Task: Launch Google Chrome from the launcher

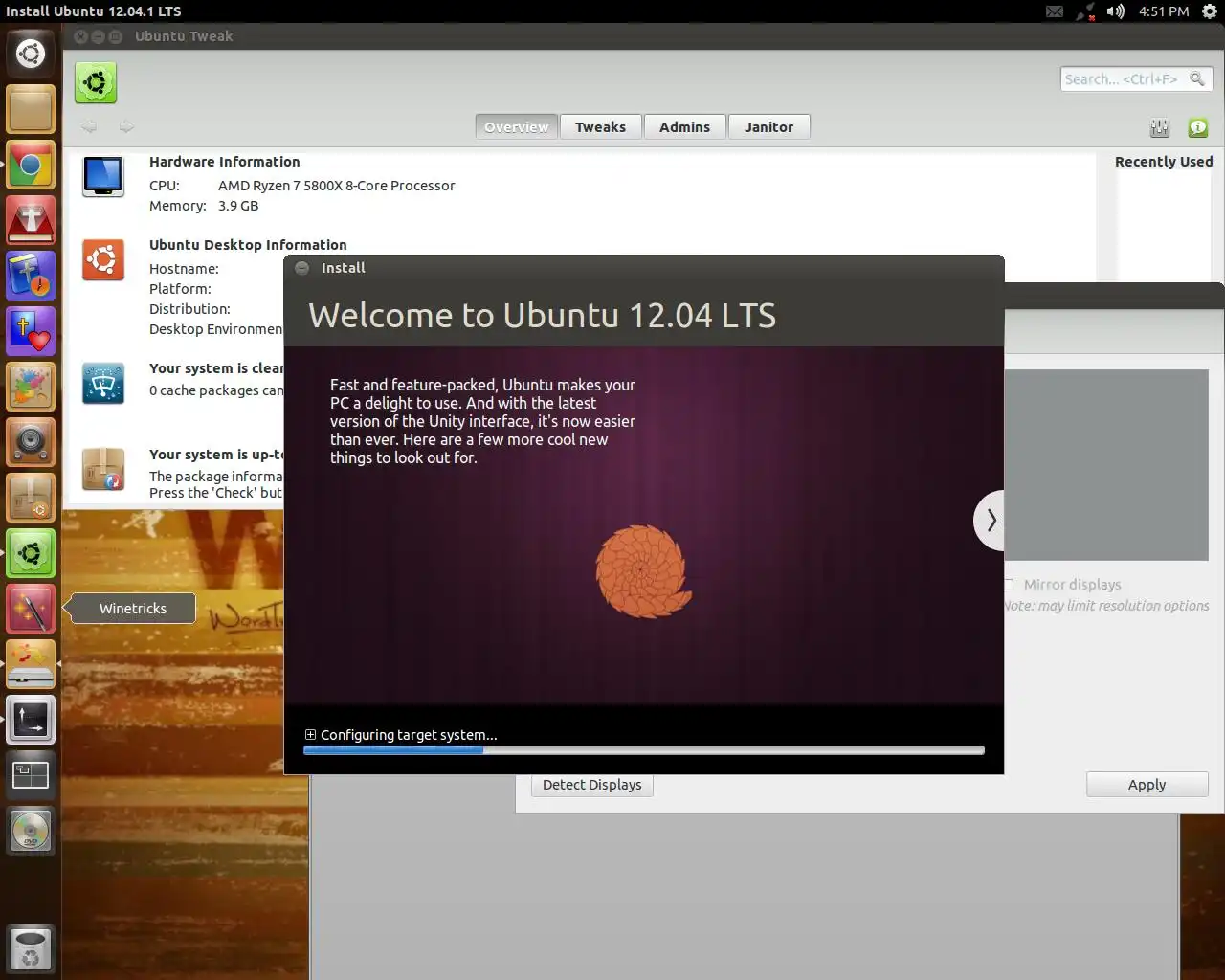Action: click(x=31, y=165)
